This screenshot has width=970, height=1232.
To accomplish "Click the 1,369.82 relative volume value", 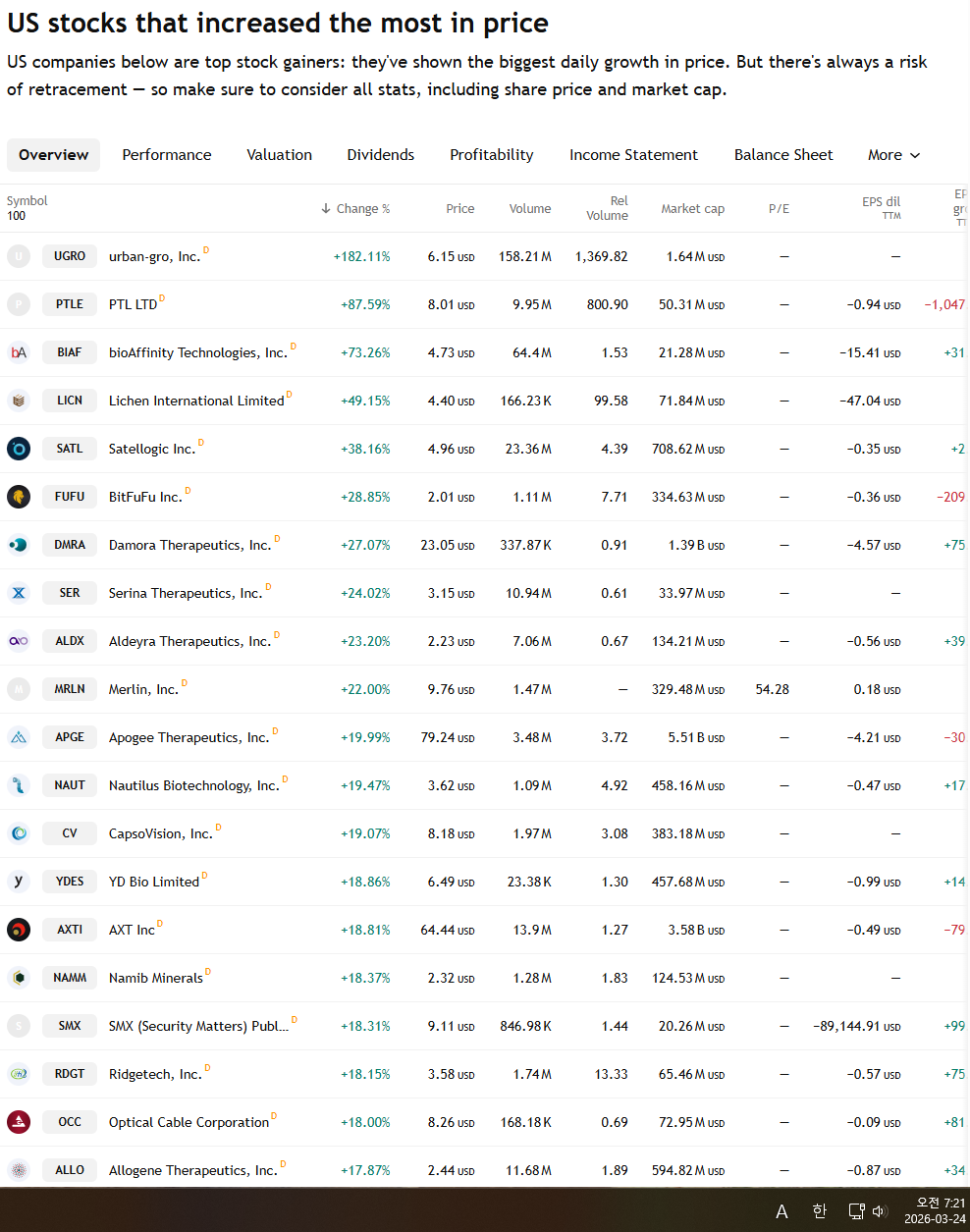I will [x=602, y=256].
